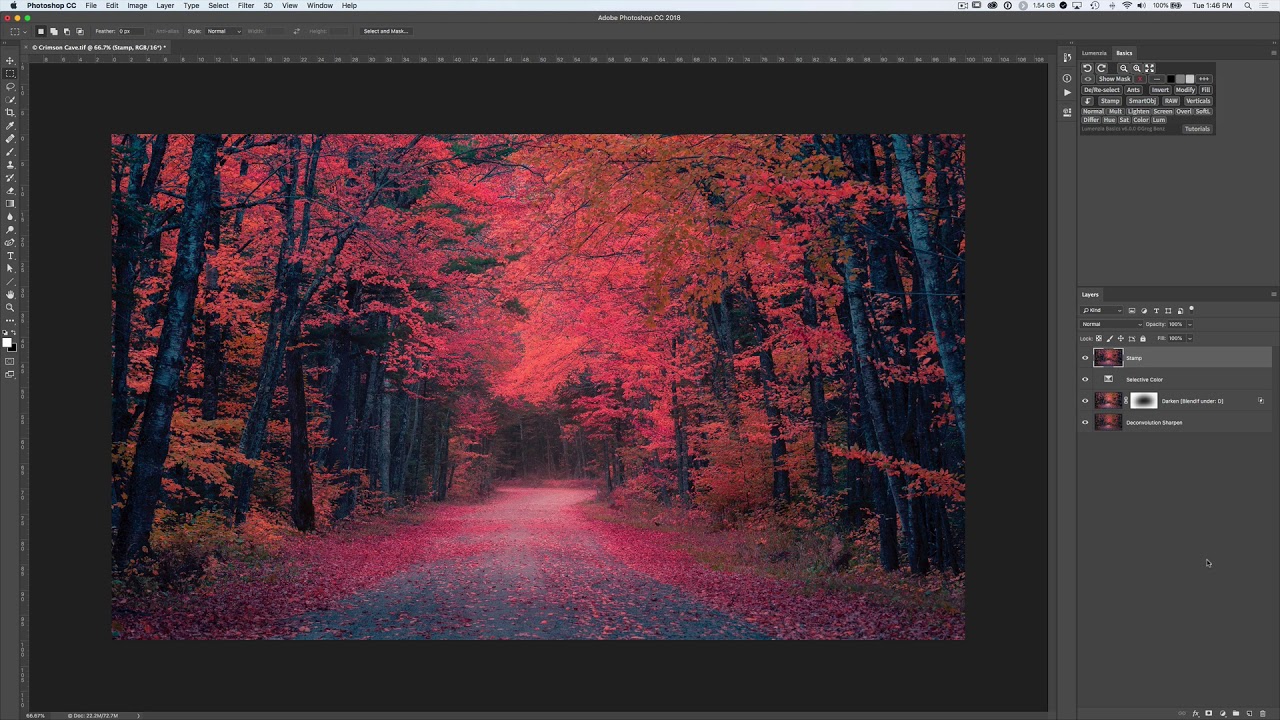Click the Lumenzia Basics redo arrow
1280x720 pixels.
point(1102,68)
